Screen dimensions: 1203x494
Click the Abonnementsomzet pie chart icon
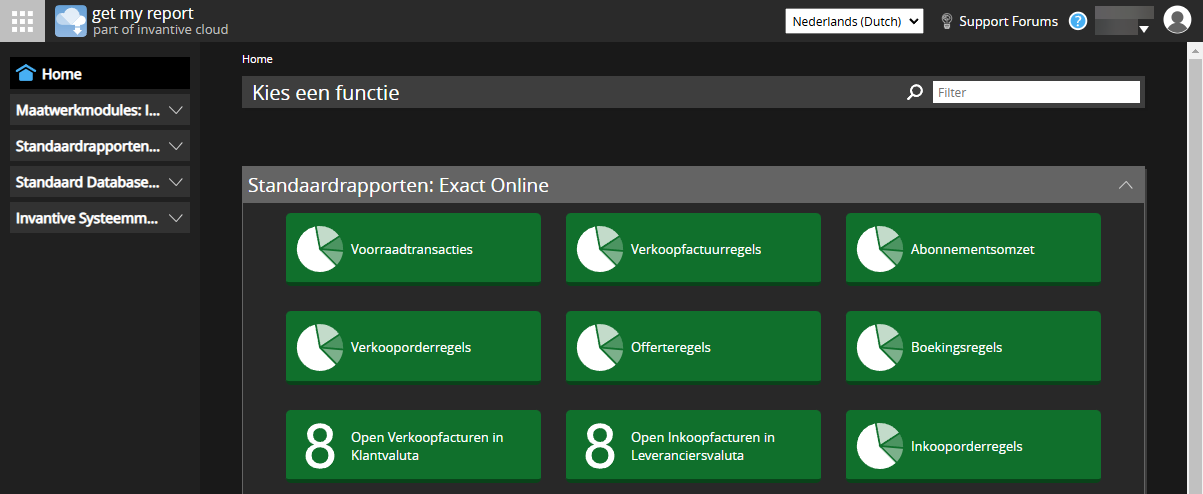(880, 249)
